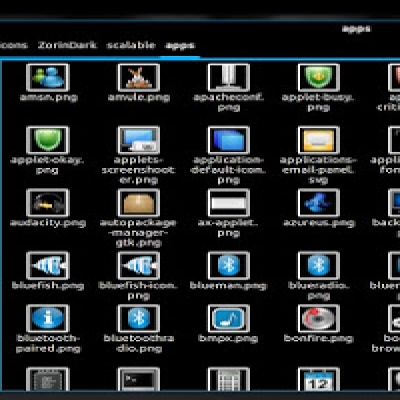Click the amule.png file name label

click(x=139, y=97)
